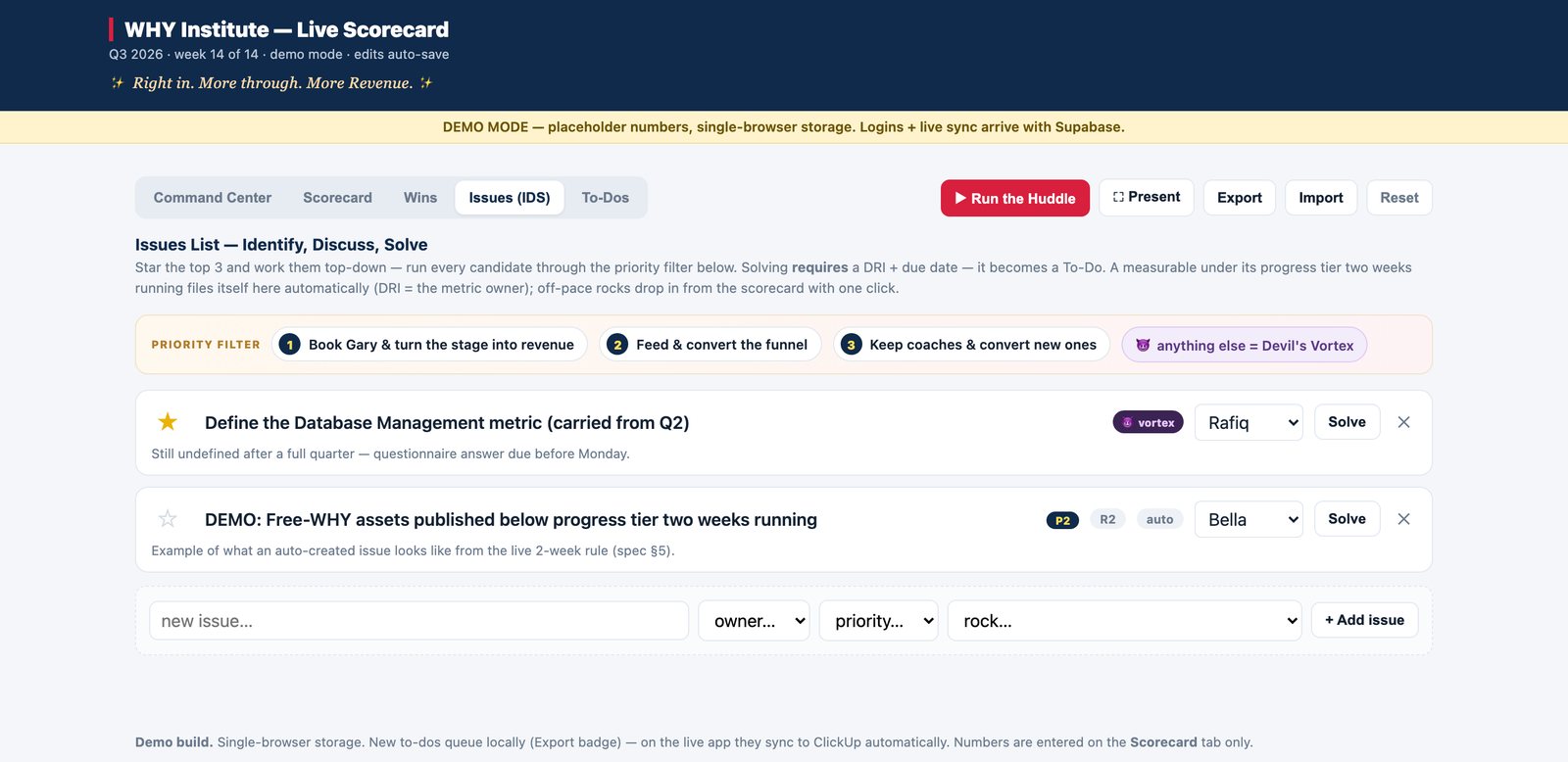Screen dimensions: 1568x762
Task: Click the Devil's Vortex devil icon
Action: pos(1143,345)
